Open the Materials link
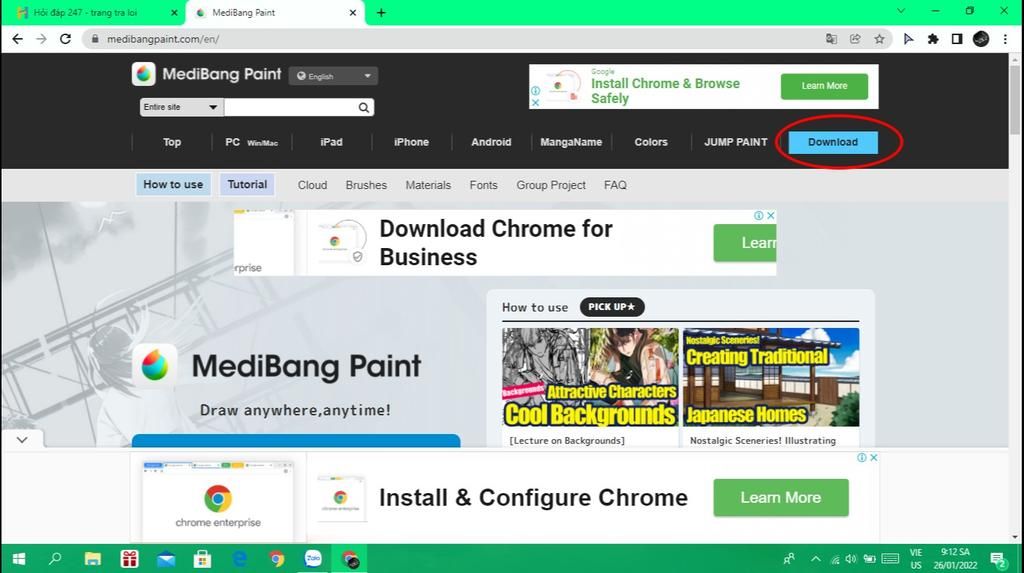The width and height of the screenshot is (1024, 573). (x=428, y=185)
